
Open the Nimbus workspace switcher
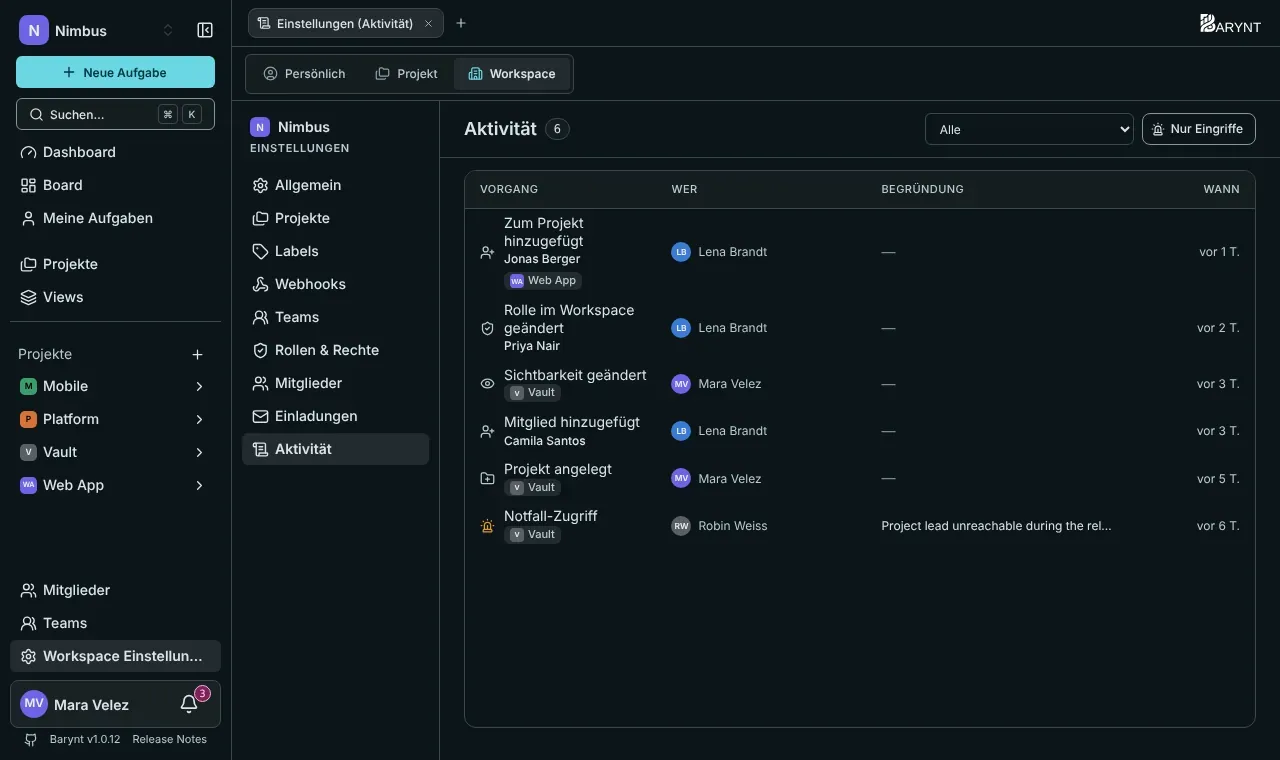(97, 30)
